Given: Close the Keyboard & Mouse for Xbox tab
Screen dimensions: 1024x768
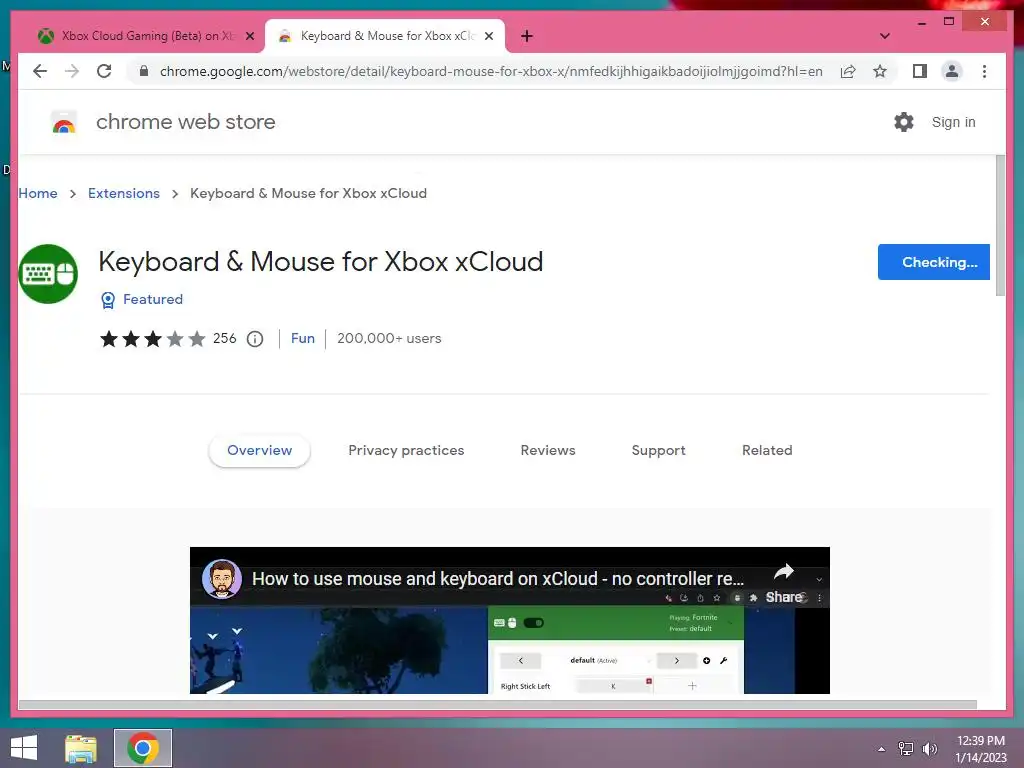Looking at the screenshot, I should coord(488,36).
